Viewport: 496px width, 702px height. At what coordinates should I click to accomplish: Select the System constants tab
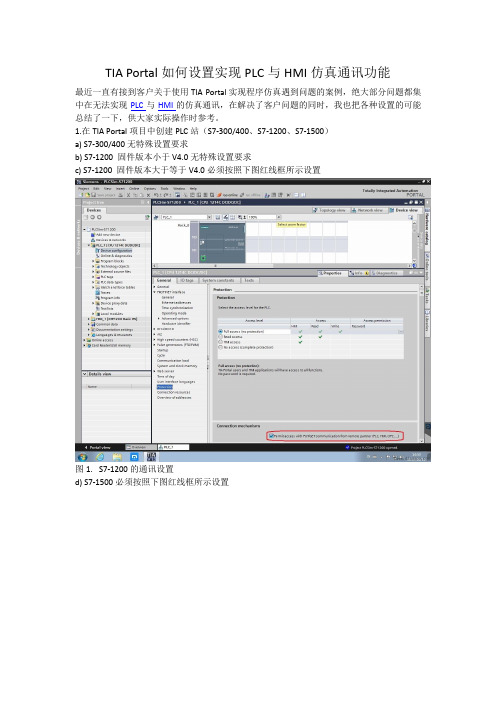coord(218,280)
